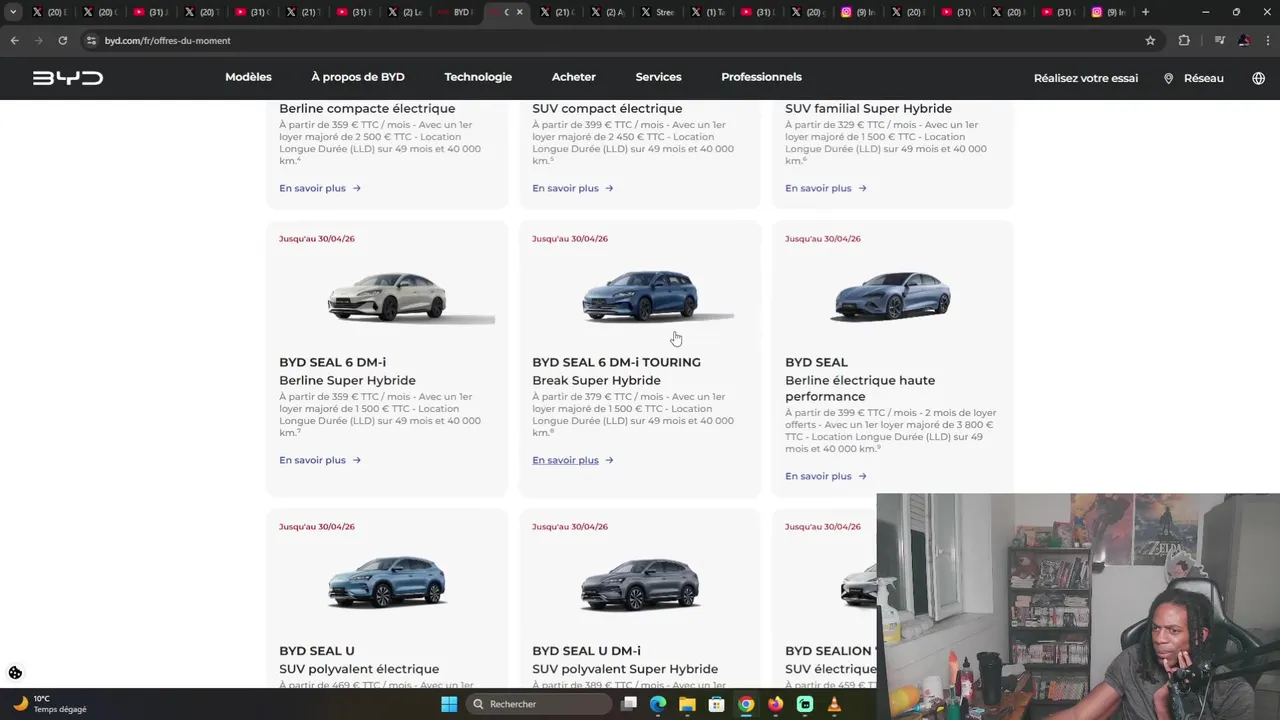Switch to Google Chrome in taskbar
This screenshot has width=1280, height=720.
746,704
